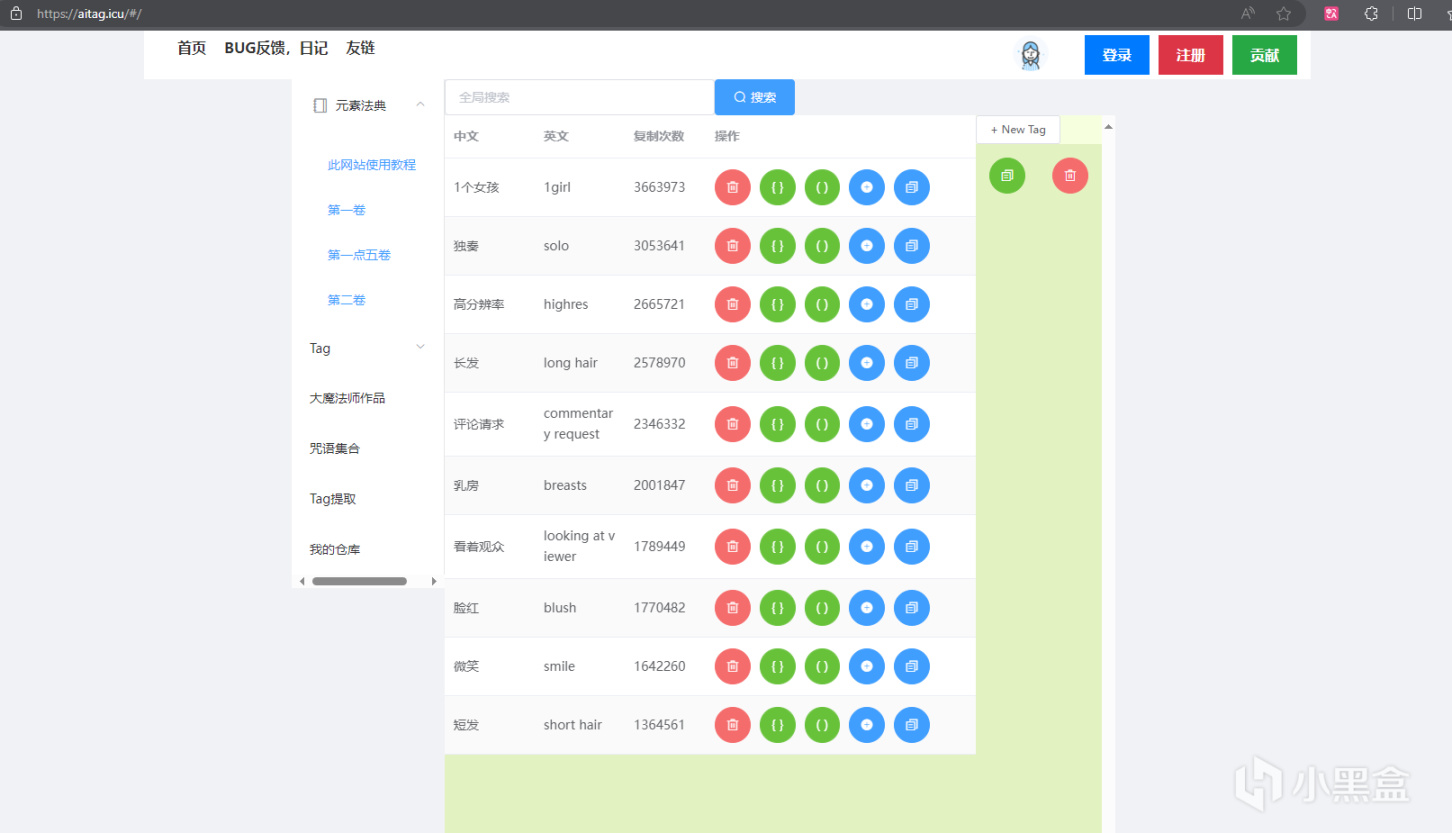Open 咒语集合 in the sidebar
Viewport: 1452px width, 833px height.
pos(335,449)
